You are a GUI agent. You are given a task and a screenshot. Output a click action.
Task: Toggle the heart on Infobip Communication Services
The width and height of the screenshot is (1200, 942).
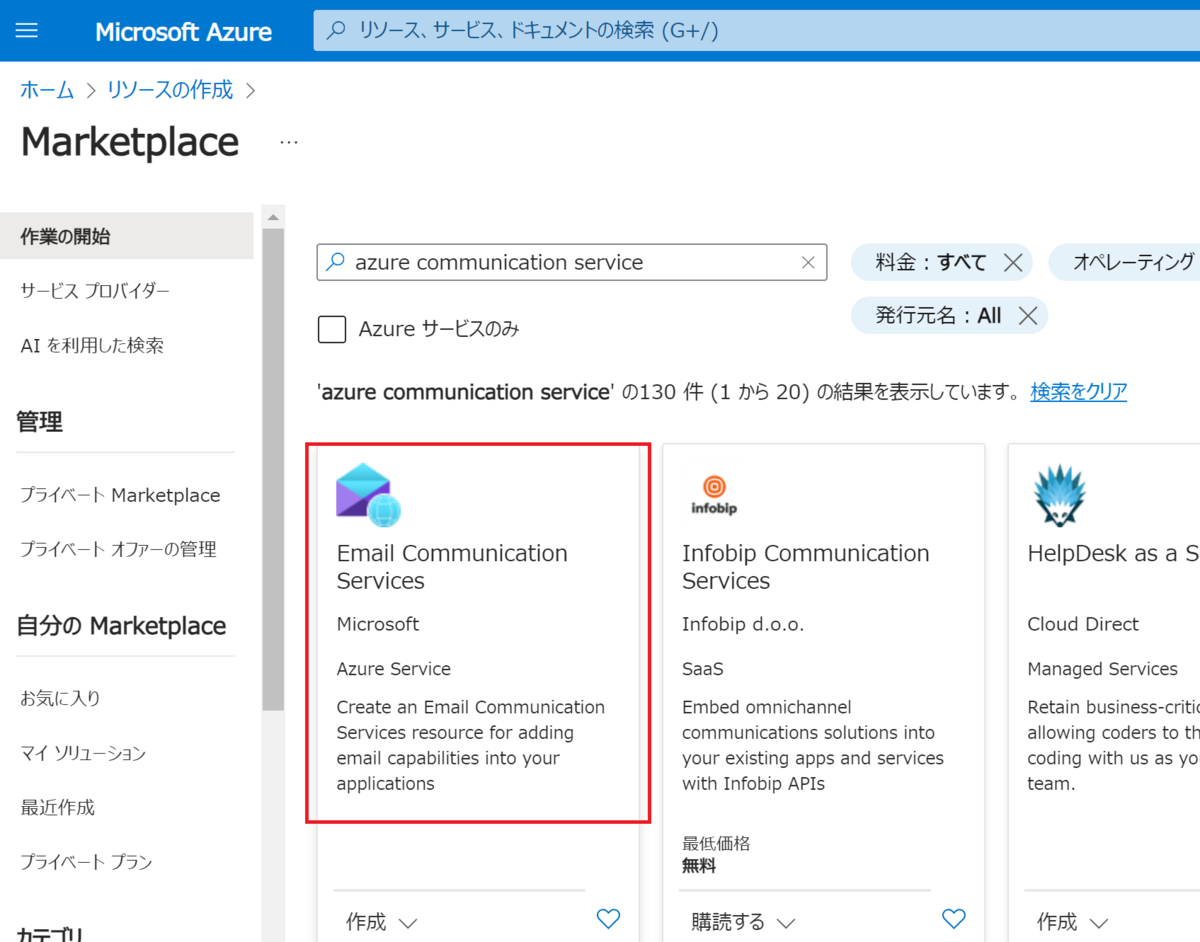pyautogui.click(x=953, y=918)
